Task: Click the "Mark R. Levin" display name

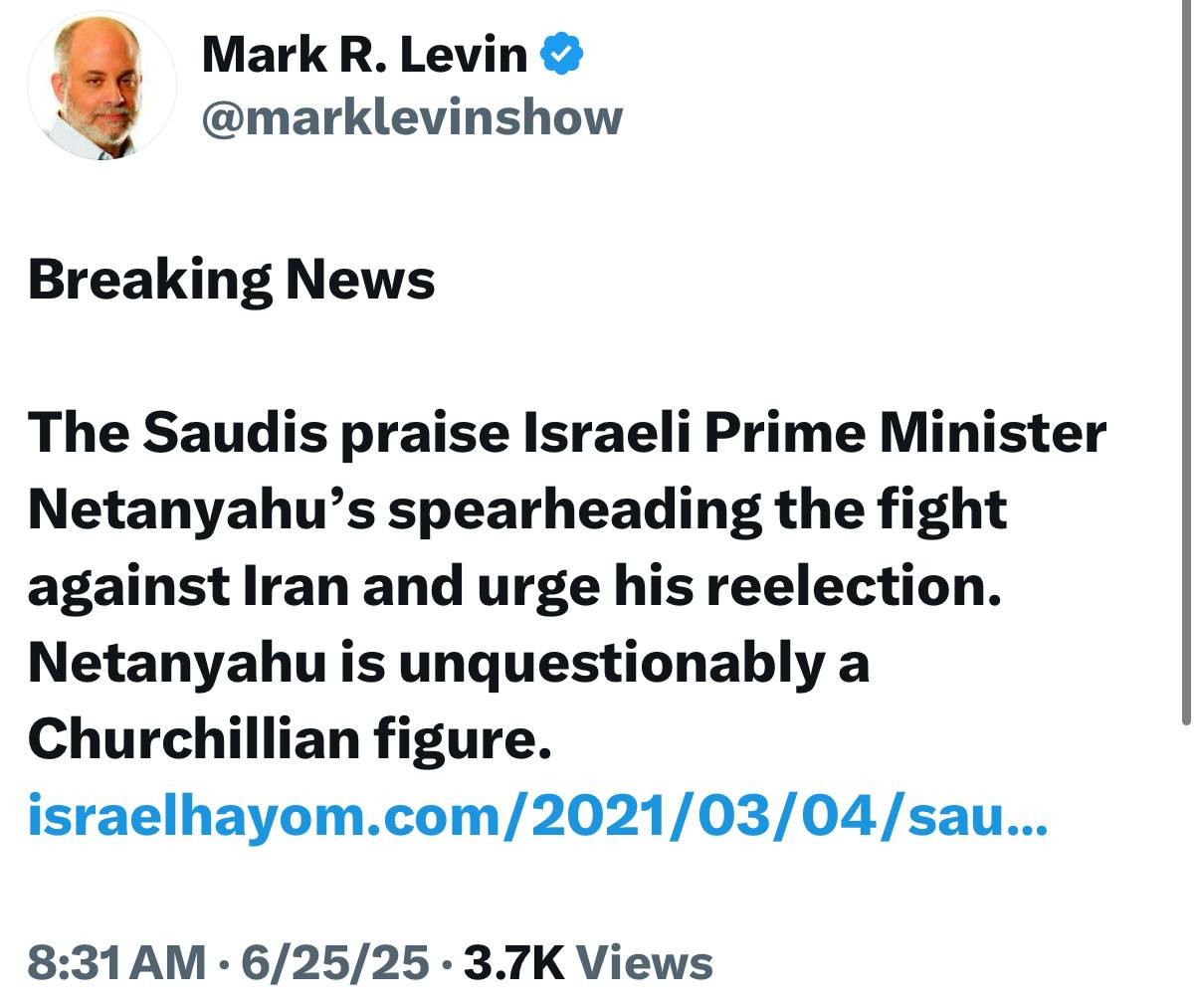Action: pos(364,54)
